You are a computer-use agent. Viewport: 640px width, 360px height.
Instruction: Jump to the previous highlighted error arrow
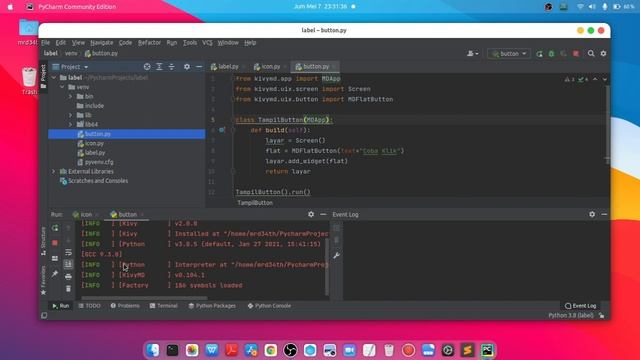click(x=595, y=79)
